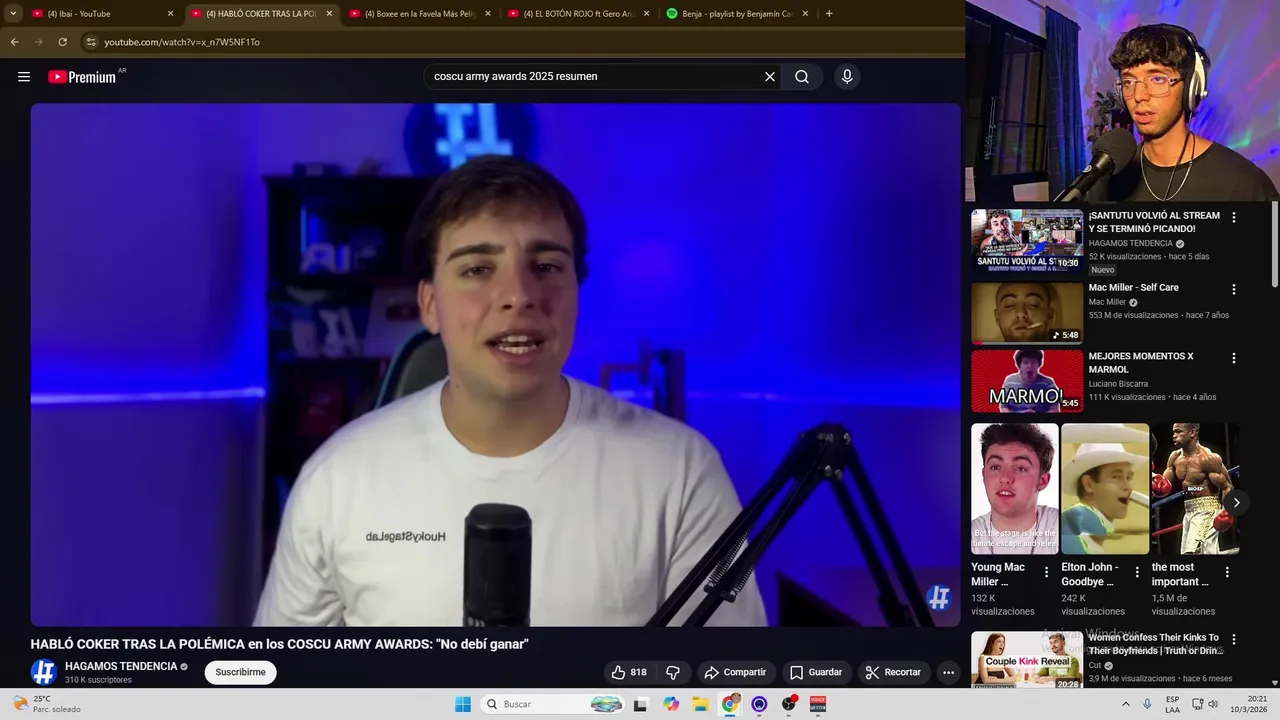Viewport: 1280px width, 720px height.
Task: Open SANTUTU VOLVIÓ AL STREAM title
Action: 1154,222
